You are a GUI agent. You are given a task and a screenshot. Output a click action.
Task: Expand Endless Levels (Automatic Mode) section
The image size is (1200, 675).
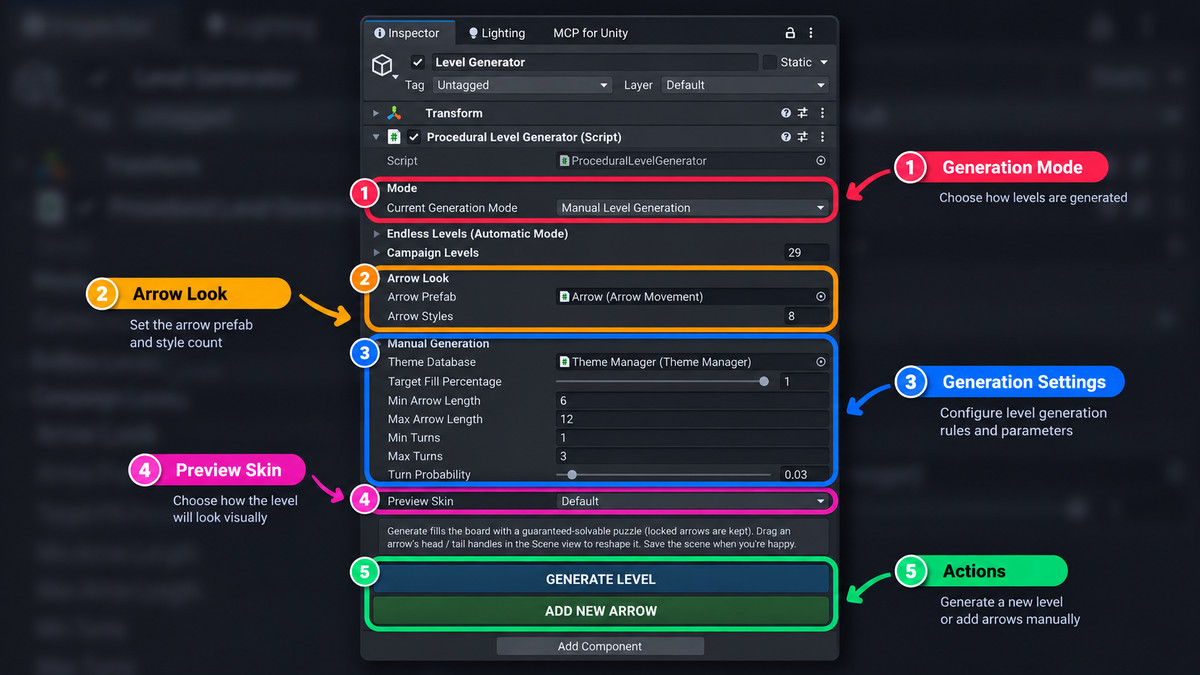click(376, 234)
